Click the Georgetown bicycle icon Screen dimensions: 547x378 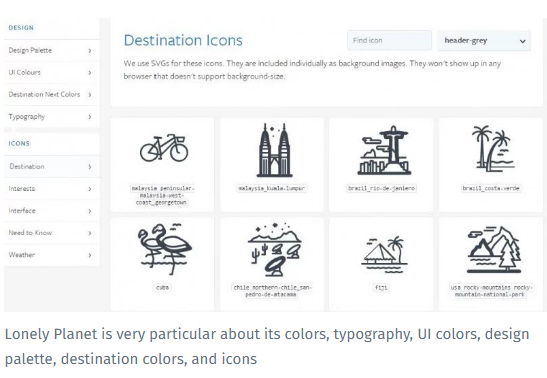point(164,148)
